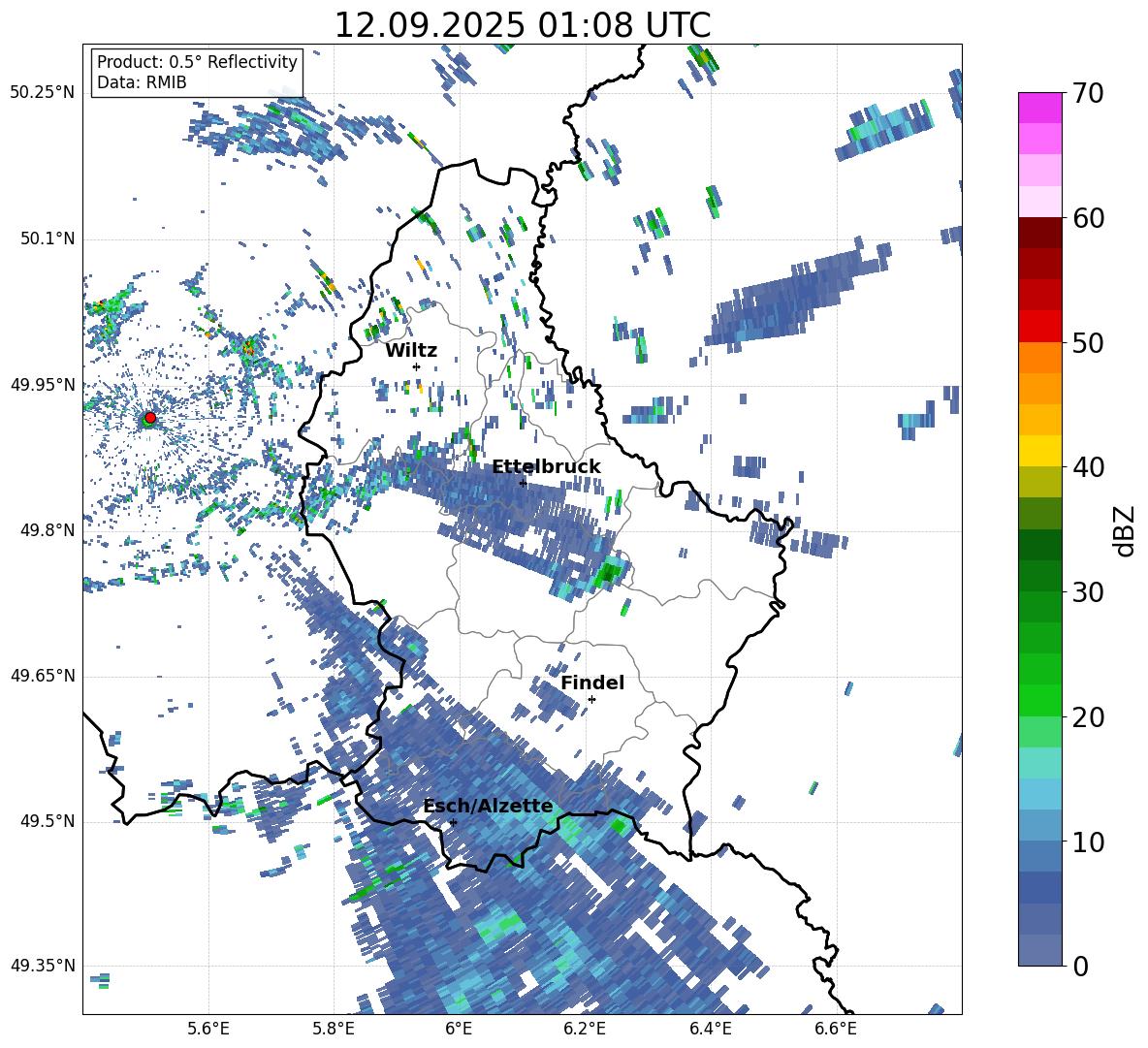The image size is (1148, 1048).
Task: Click the Wiltz location cross marker
Action: [417, 366]
